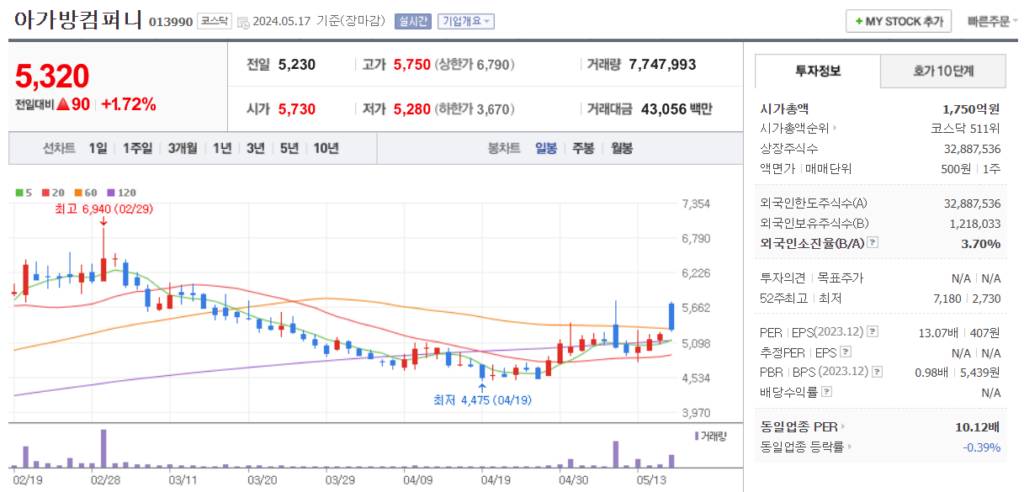This screenshot has width=1024, height=492.
Task: Click the 저가 value 5,280
Action: [412, 109]
